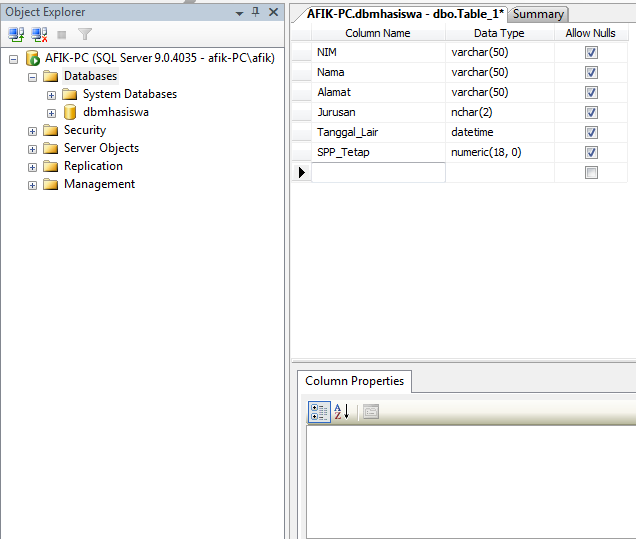The image size is (636, 539).
Task: Expand the dbmhasiswa database node
Action: (x=51, y=113)
